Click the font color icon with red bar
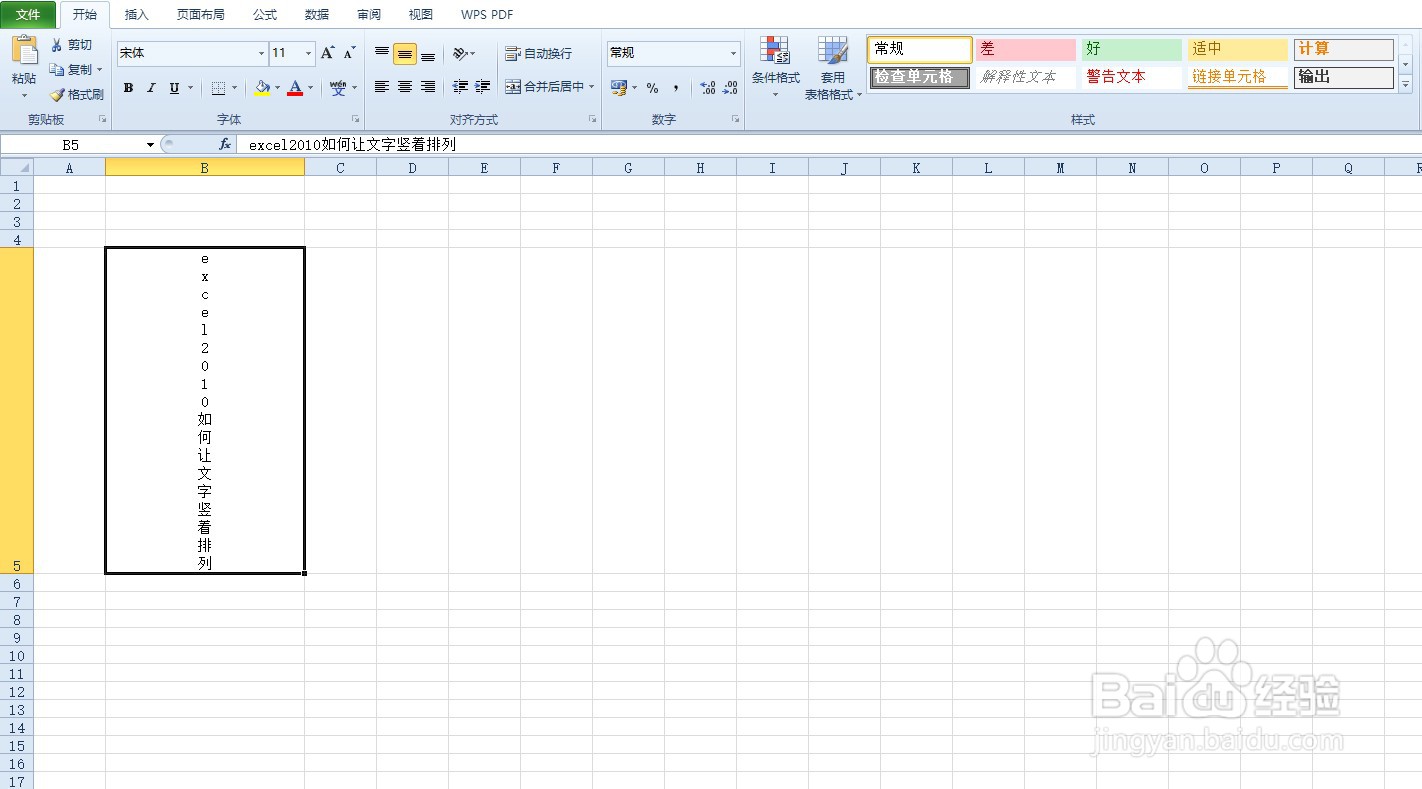 tap(296, 88)
